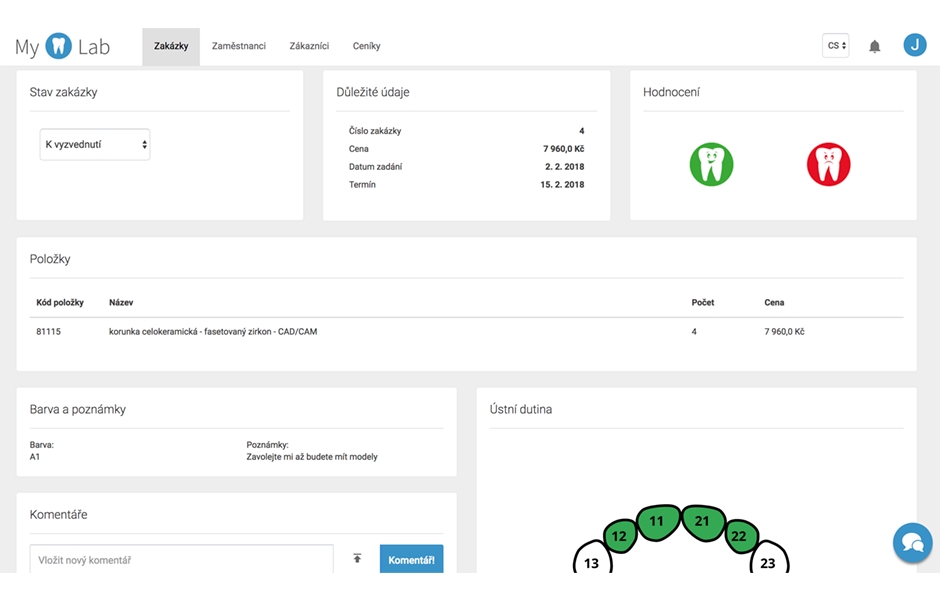Screen dimensions: 940x600
Task: Rate order with green happy tooth
Action: [711, 164]
